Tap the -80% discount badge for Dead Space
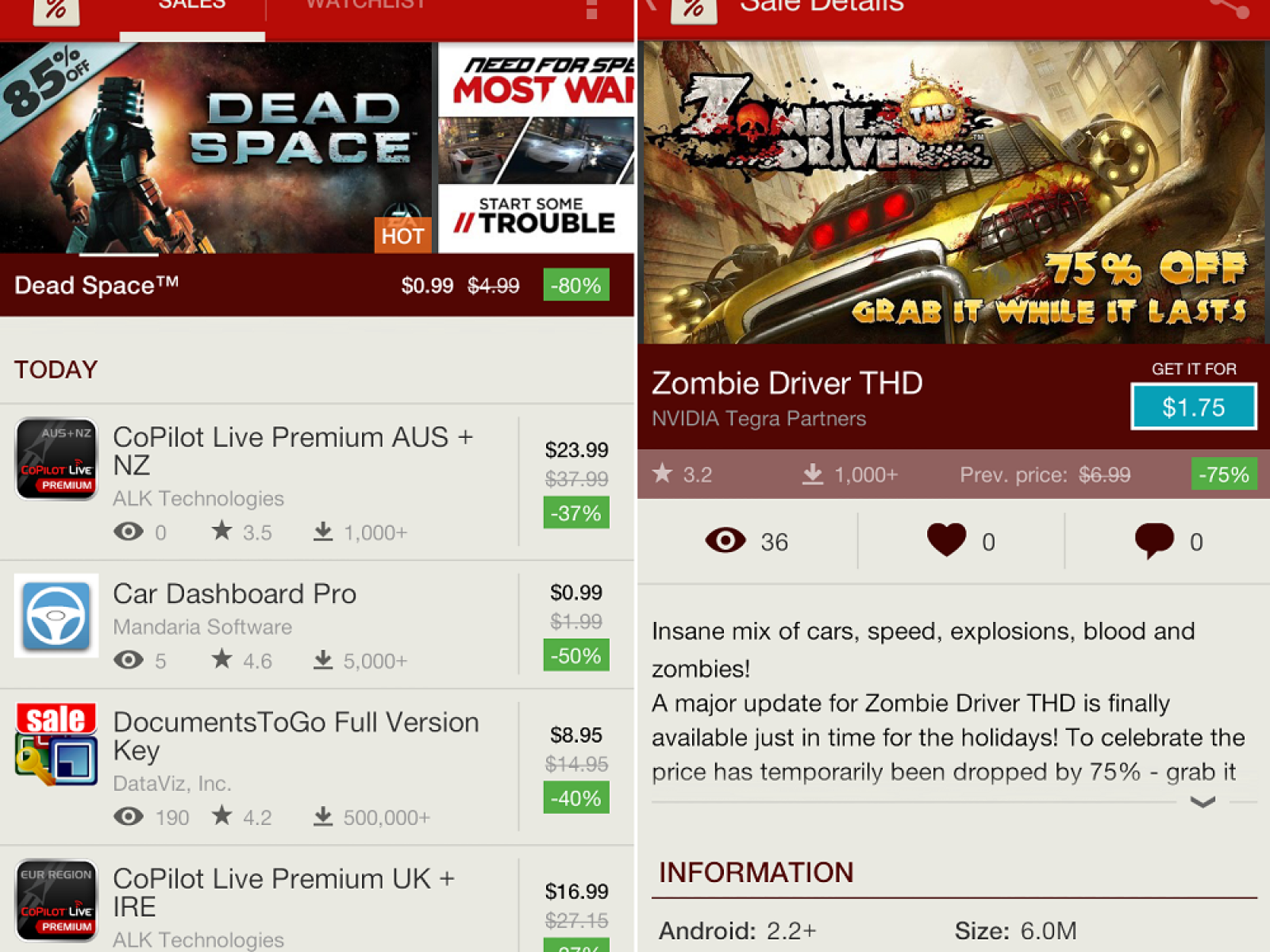This screenshot has height=952, width=1270. tap(576, 286)
